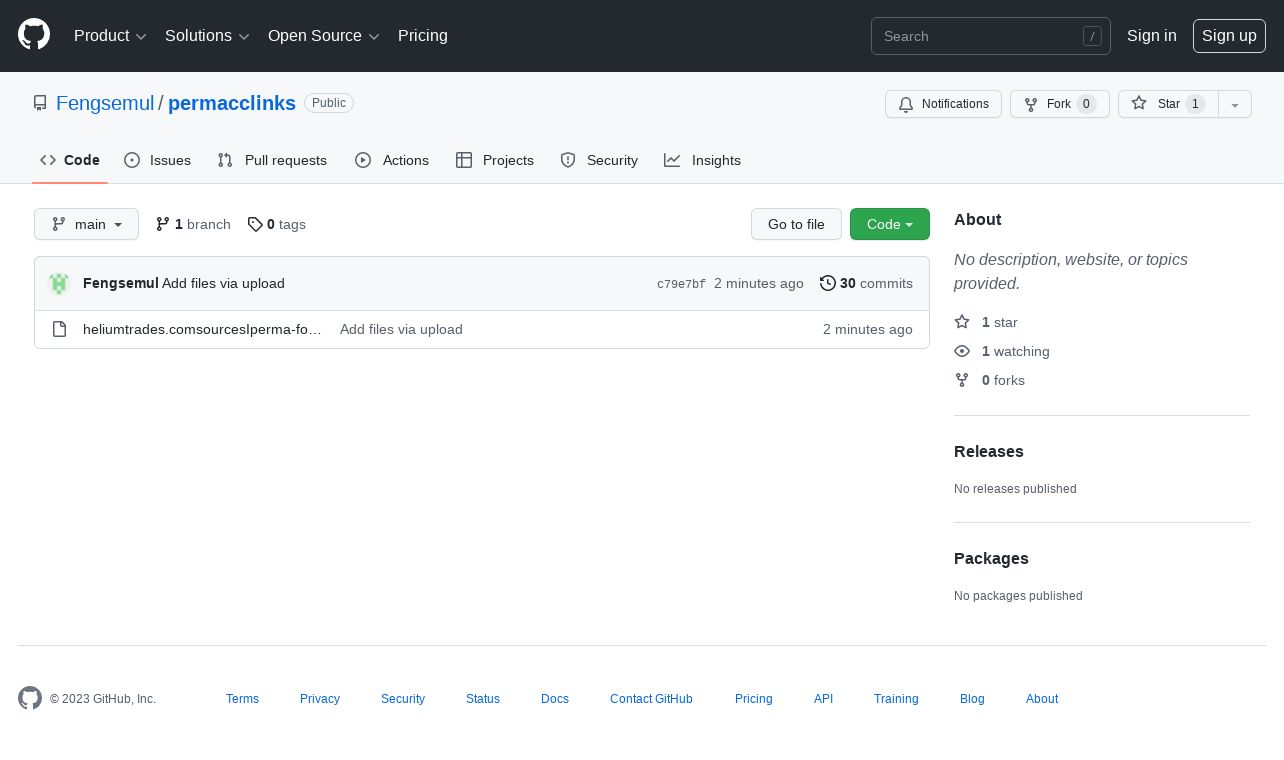The width and height of the screenshot is (1284, 760).
Task: Open the Privacy footer link
Action: click(x=320, y=699)
